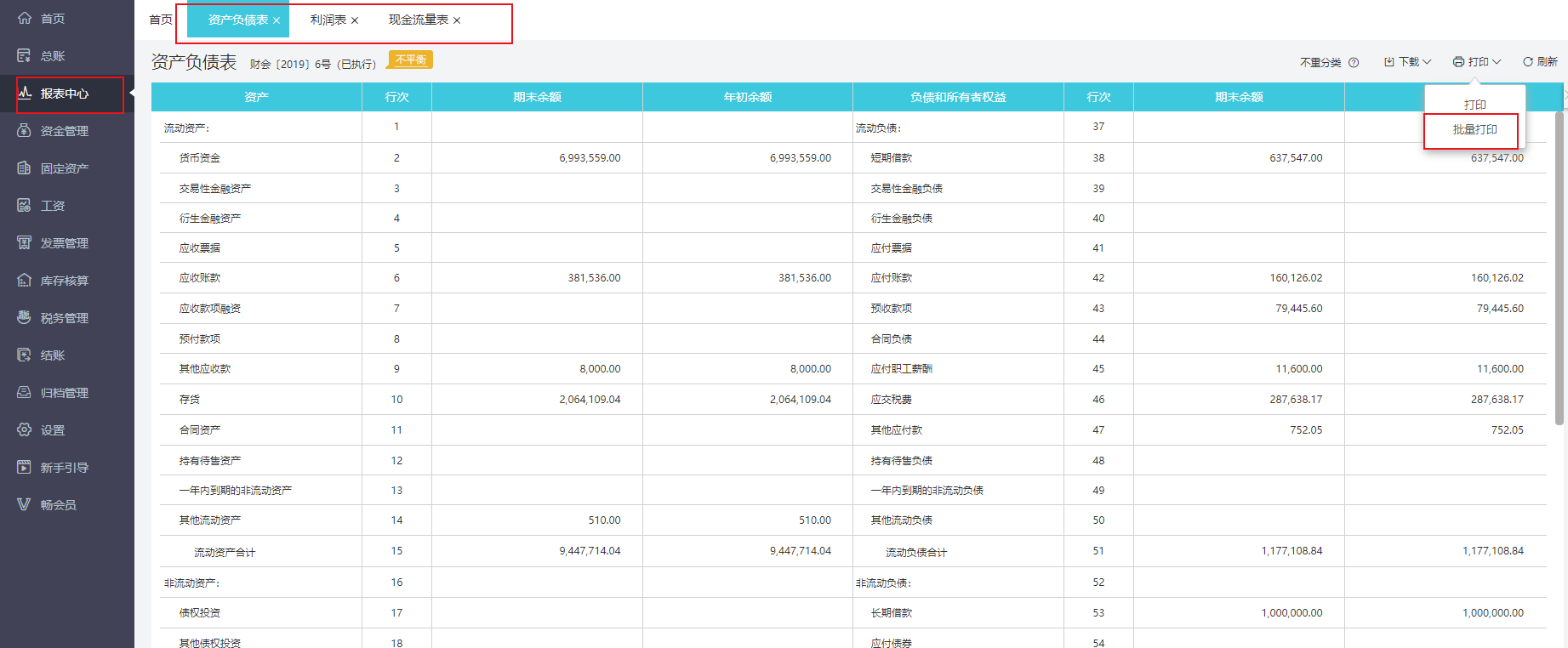Select the 固定资产 sidebar icon
1568x648 pixels.
pos(25,168)
